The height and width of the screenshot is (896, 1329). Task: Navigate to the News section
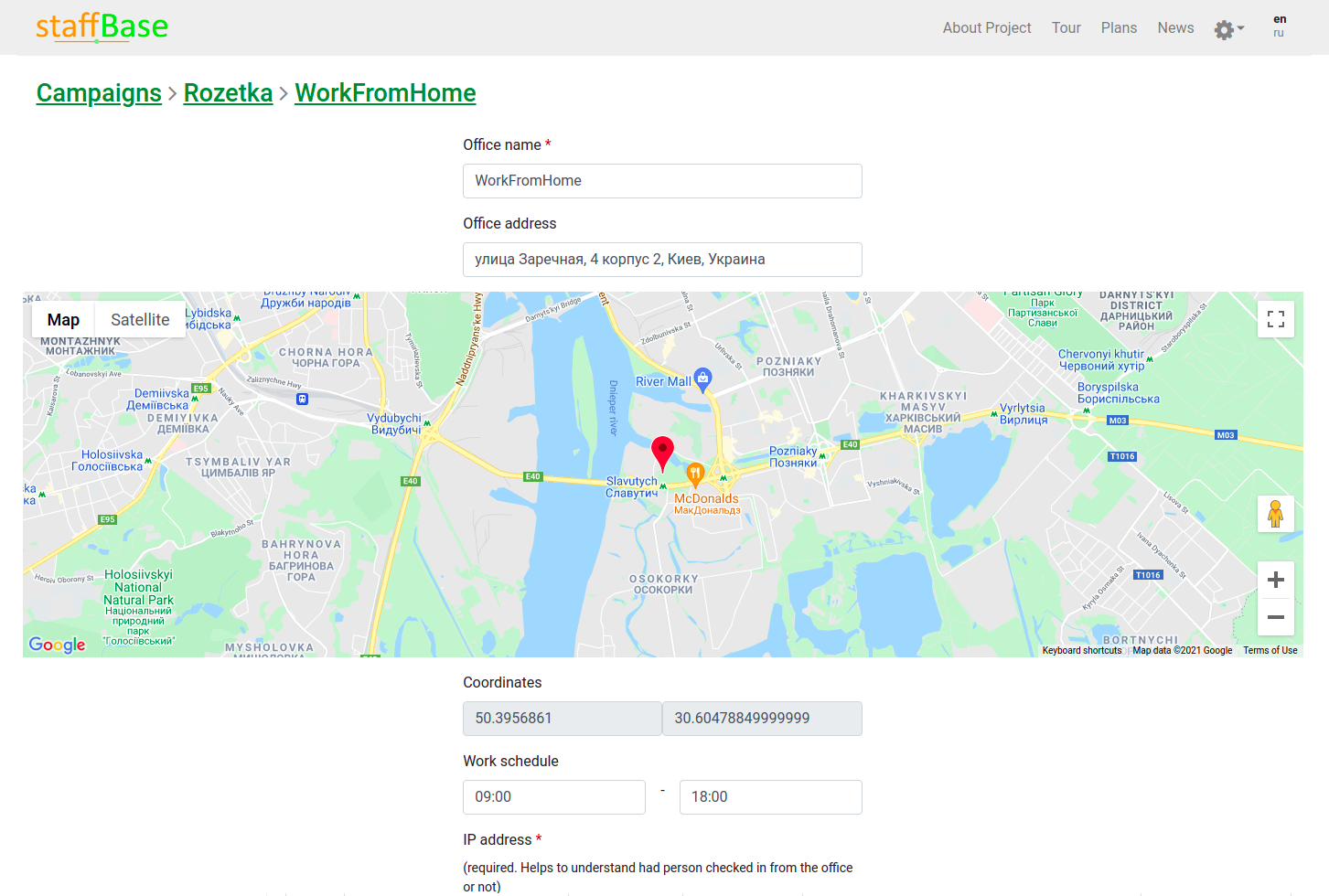(1175, 27)
